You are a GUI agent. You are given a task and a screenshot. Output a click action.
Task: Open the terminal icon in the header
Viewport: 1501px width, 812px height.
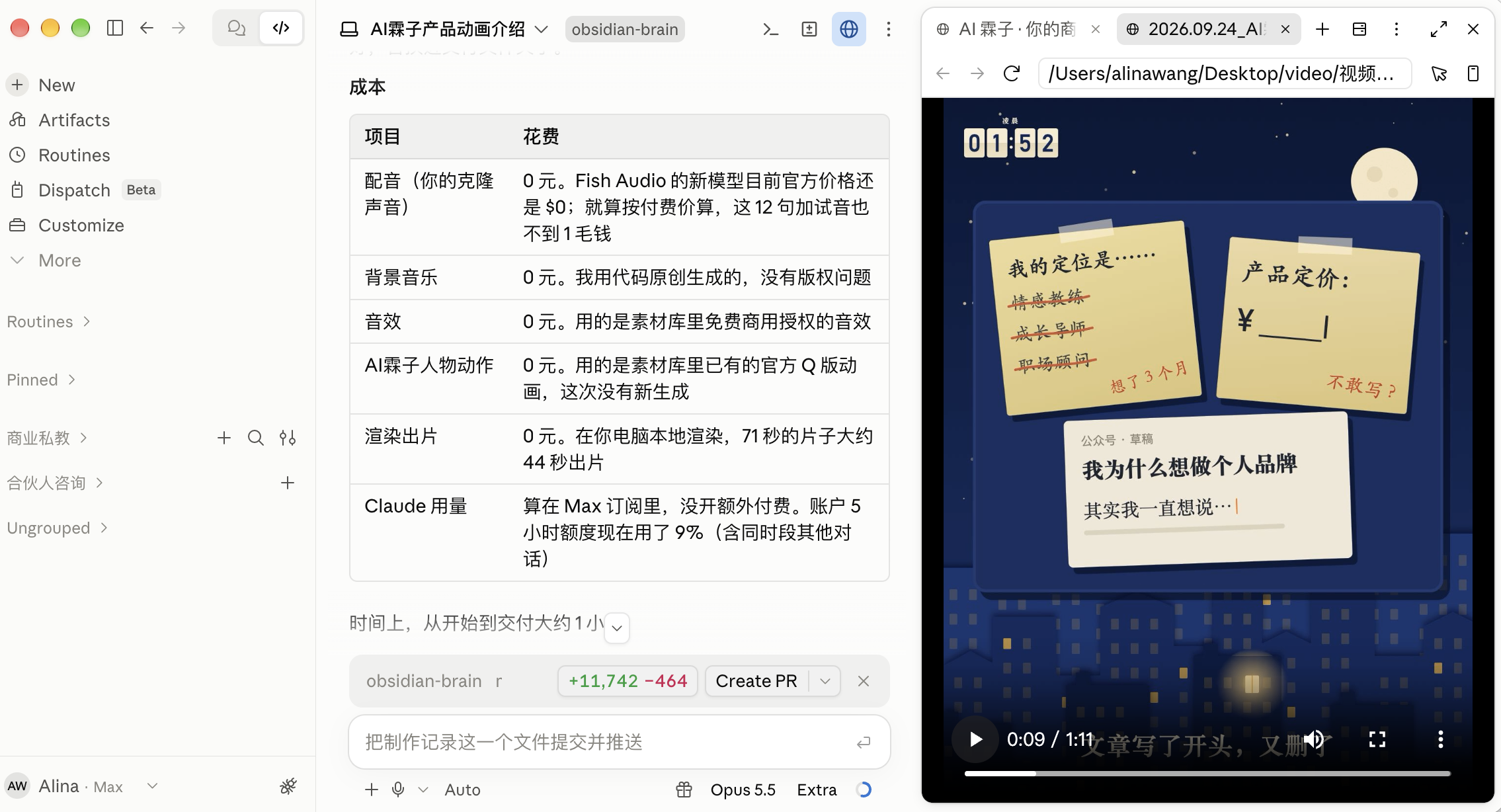(x=770, y=29)
